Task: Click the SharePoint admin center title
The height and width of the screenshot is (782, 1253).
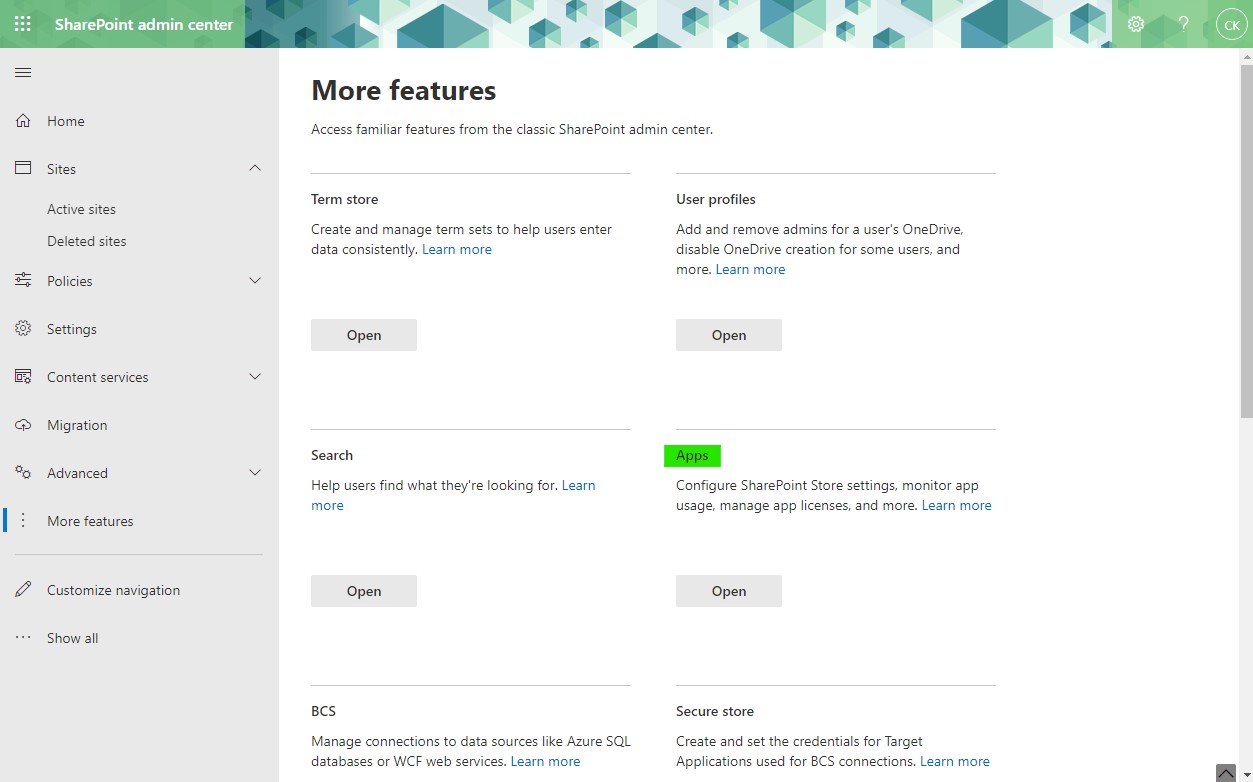Action: pyautogui.click(x=144, y=24)
